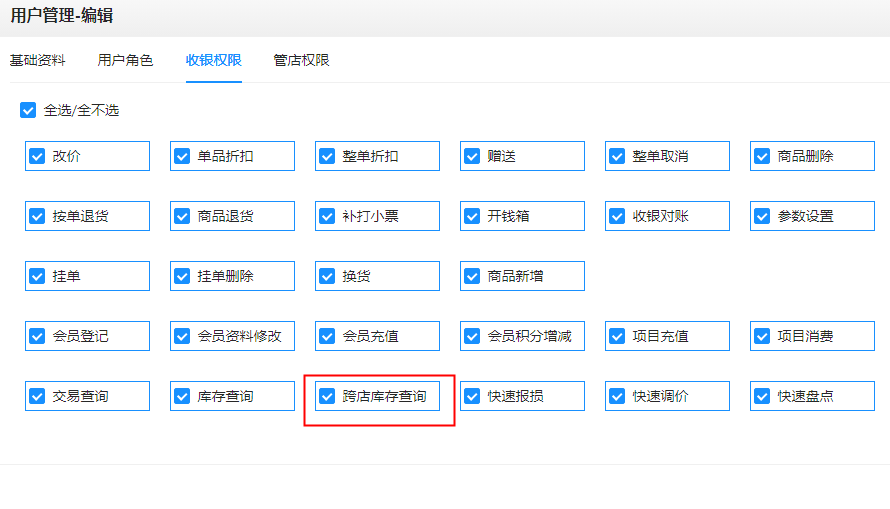Disable the 赠送 permission
Image resolution: width=890 pixels, height=509 pixels.
point(472,156)
